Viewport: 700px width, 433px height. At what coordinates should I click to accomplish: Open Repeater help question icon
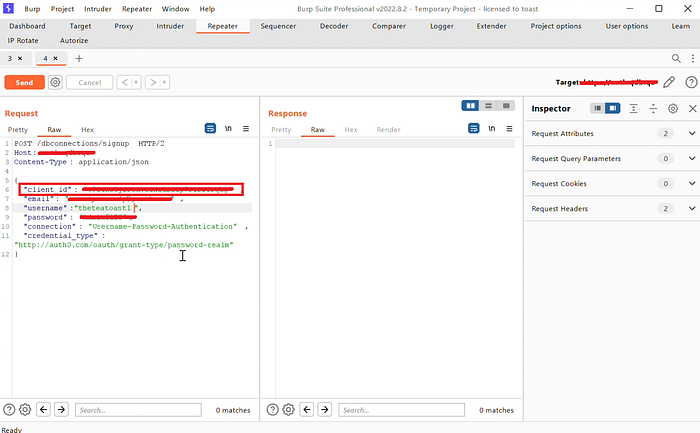tap(691, 82)
